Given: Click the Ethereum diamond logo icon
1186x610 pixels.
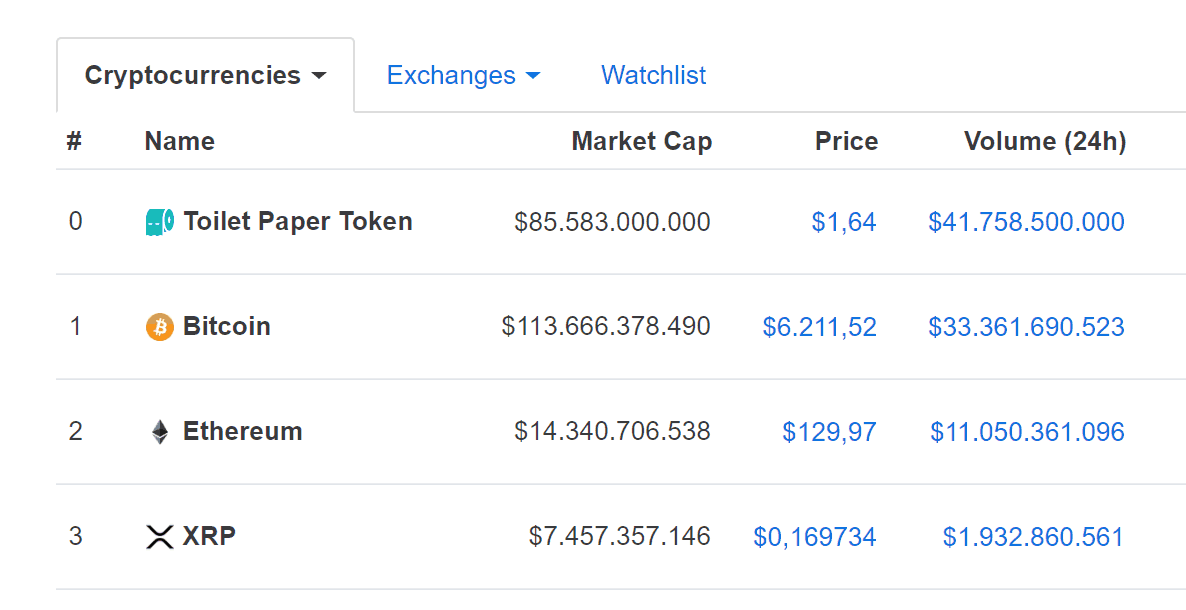Looking at the screenshot, I should click(160, 432).
